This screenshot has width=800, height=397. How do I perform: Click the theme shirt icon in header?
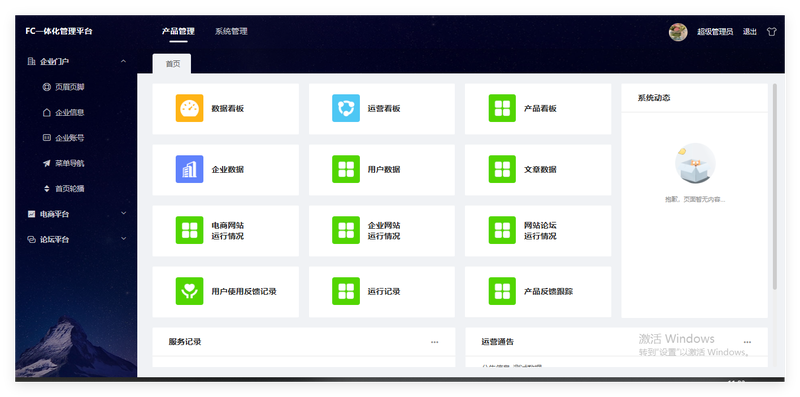point(771,32)
